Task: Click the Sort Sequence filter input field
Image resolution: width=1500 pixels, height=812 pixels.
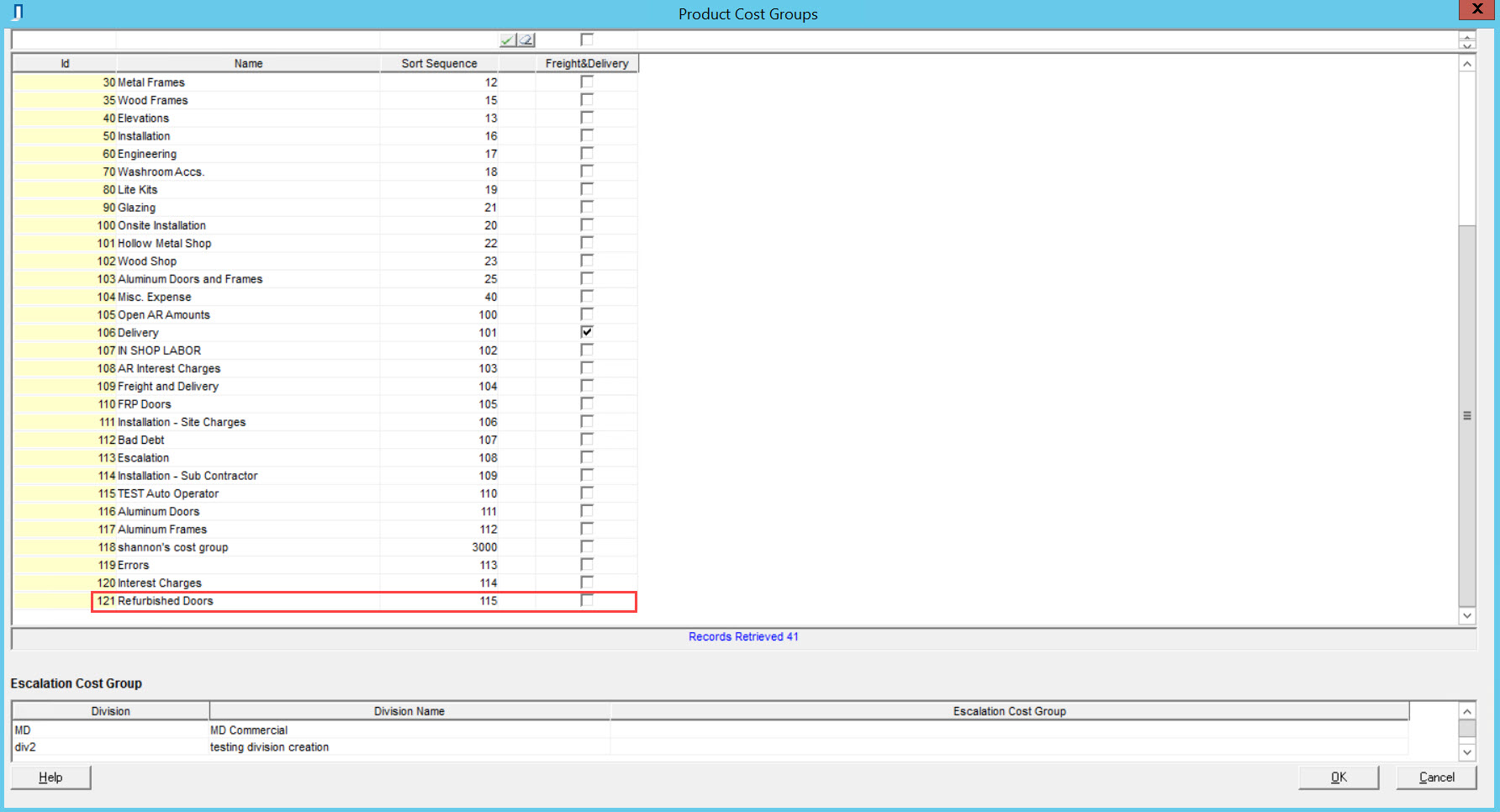Action: tap(439, 40)
